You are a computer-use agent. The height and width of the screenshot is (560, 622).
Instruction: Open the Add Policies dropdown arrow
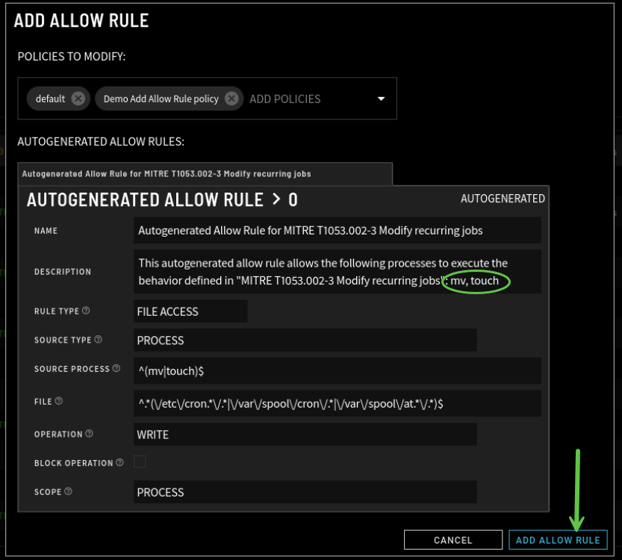point(381,98)
